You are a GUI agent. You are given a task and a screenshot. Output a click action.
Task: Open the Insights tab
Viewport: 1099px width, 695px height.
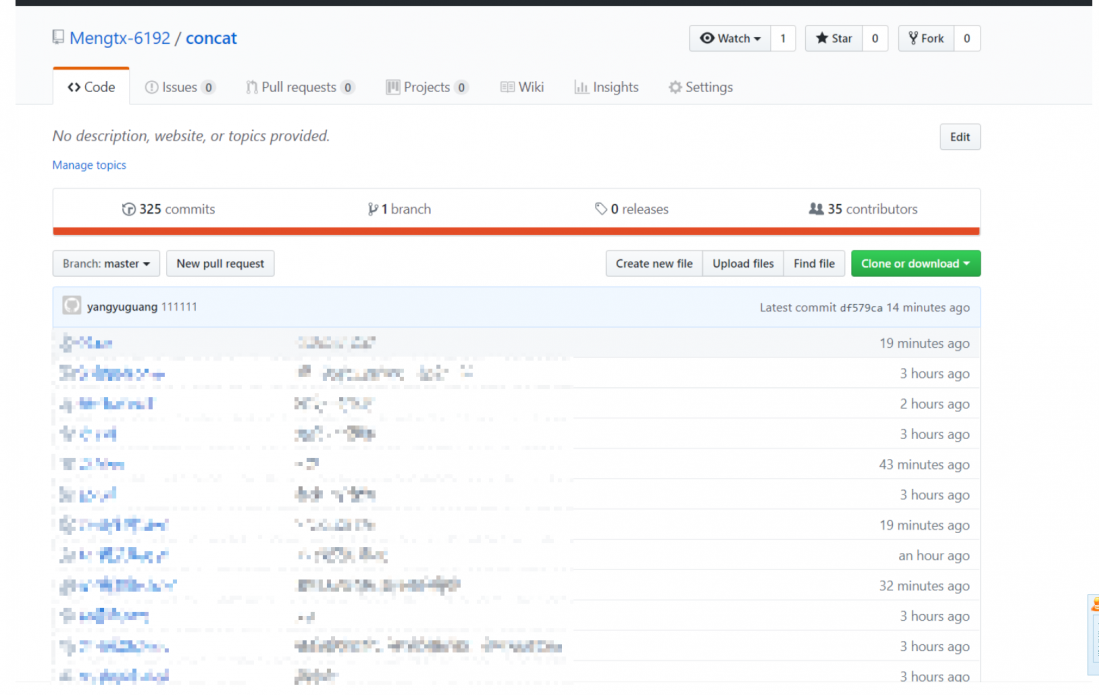[606, 87]
